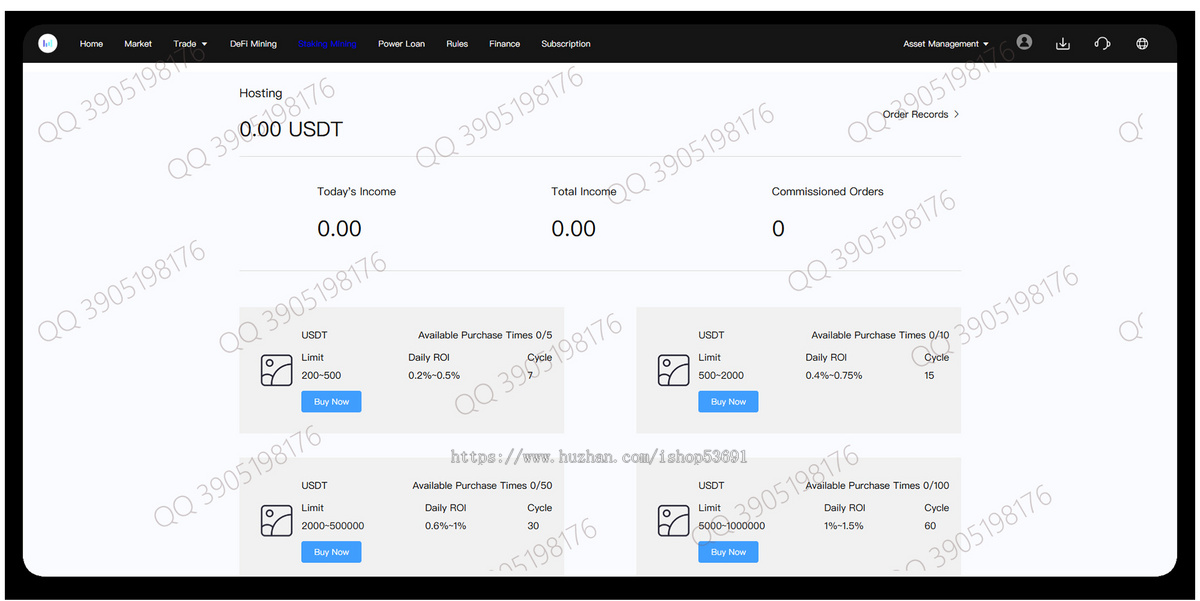
Task: Click the image icon of the 200~500 plan
Action: coord(277,370)
